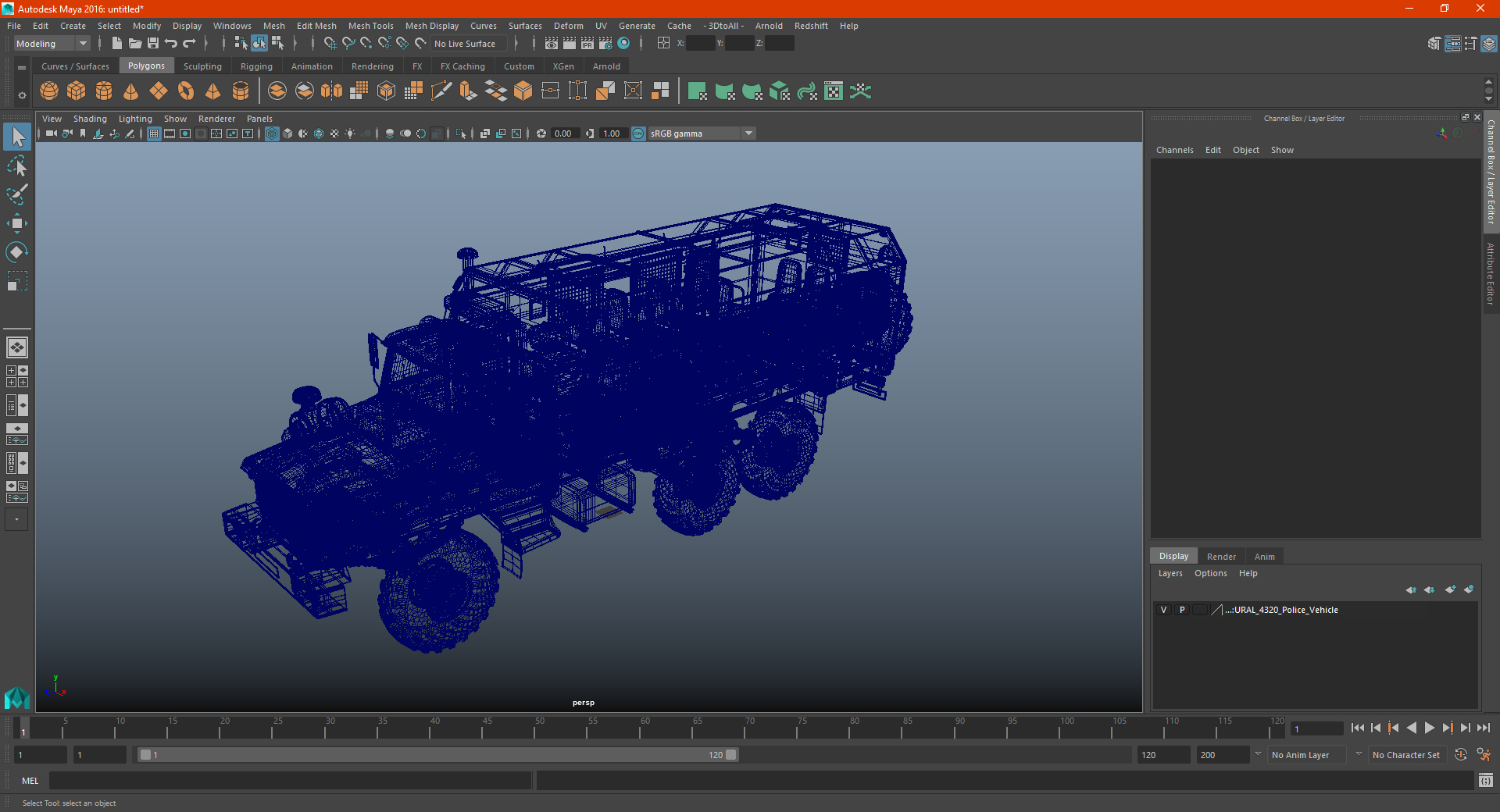1500x812 pixels.
Task: Toggle smooth shade all in viewport toolbar
Action: click(287, 134)
